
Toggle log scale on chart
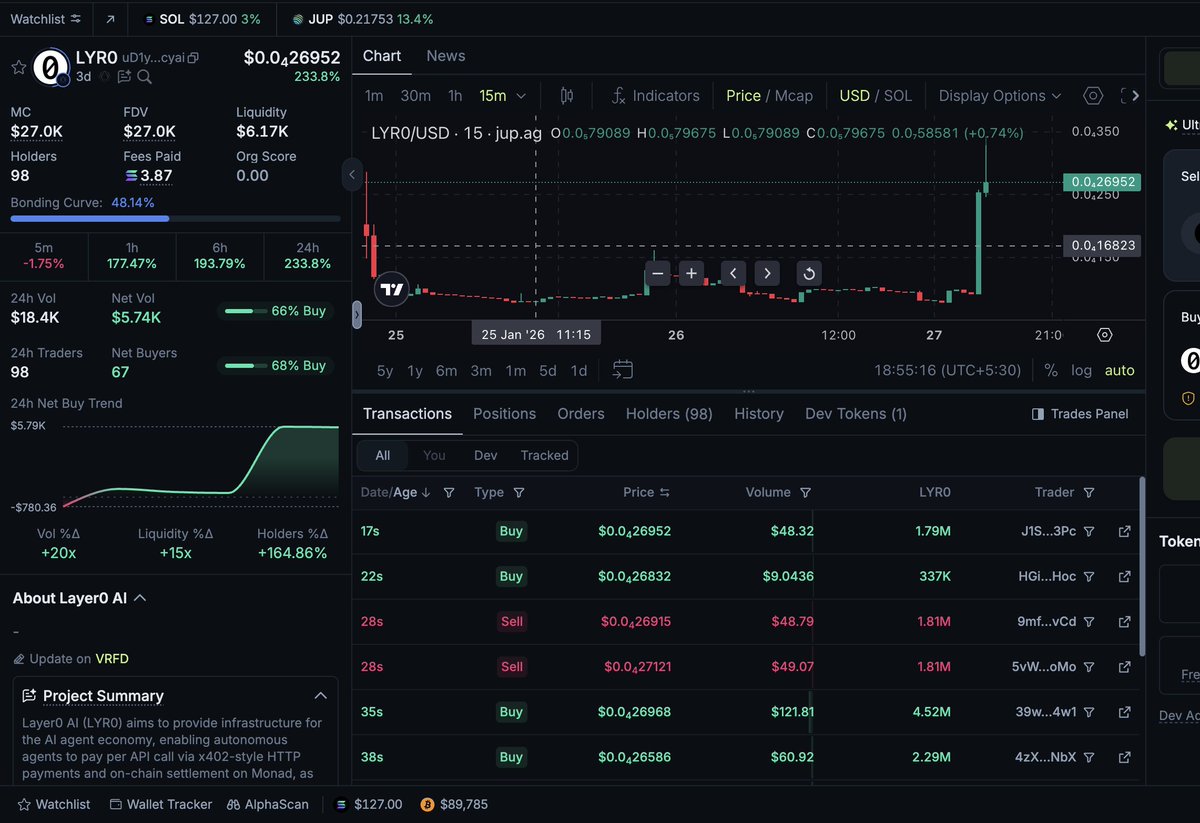(x=1081, y=370)
